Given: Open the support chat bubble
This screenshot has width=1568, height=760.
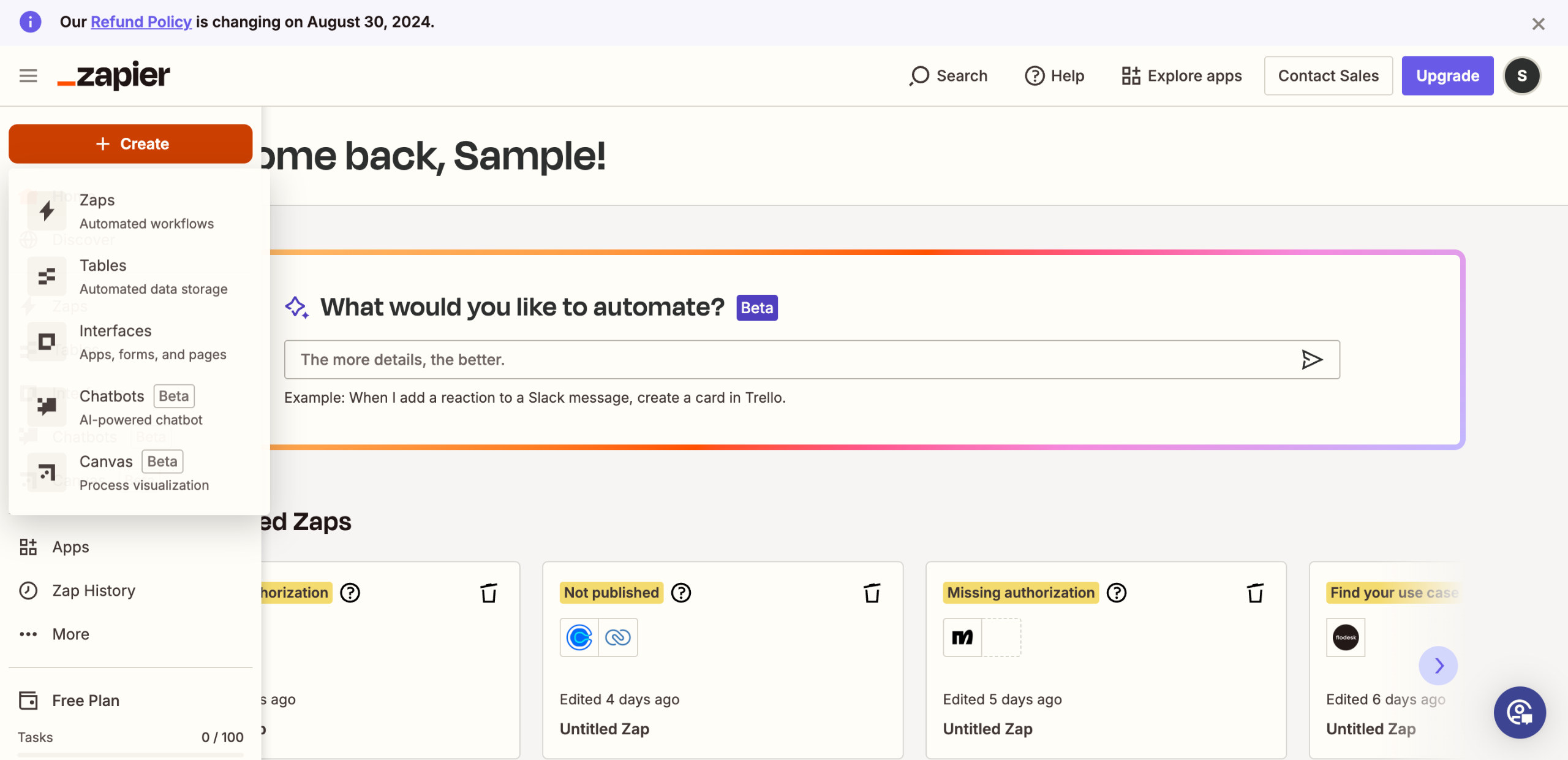Looking at the screenshot, I should (x=1520, y=712).
